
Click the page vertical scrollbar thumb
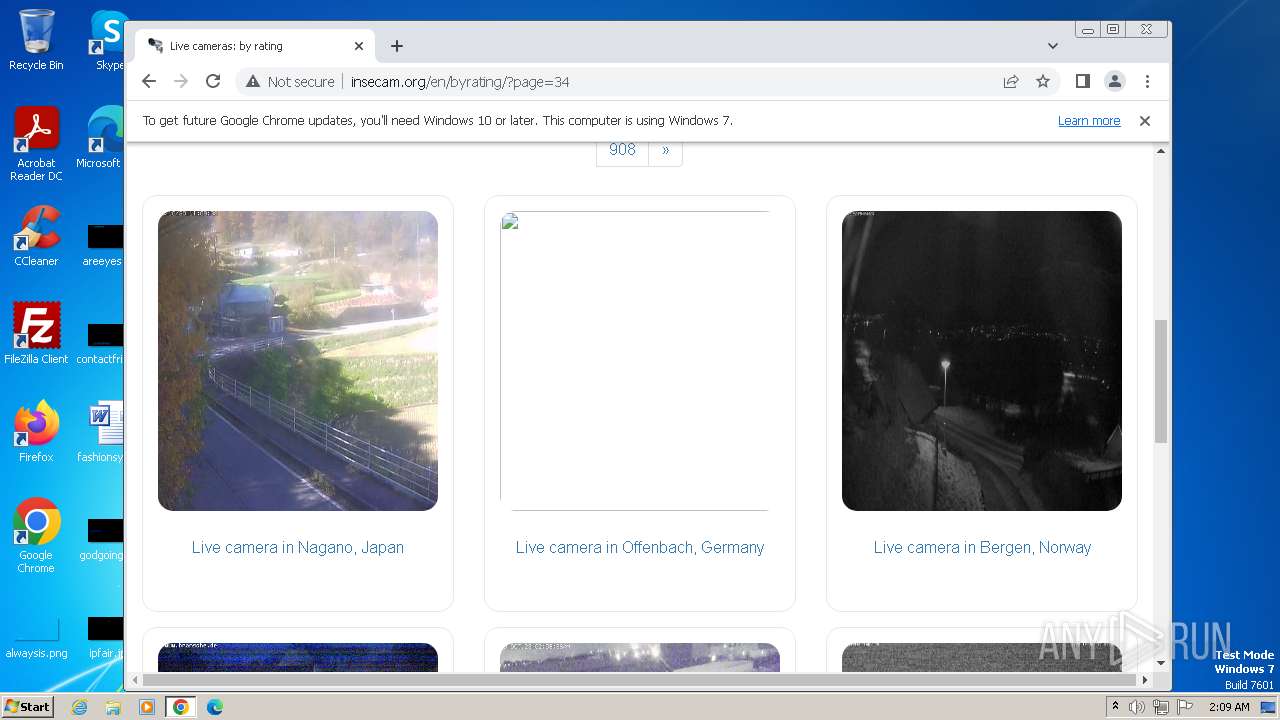[x=1161, y=381]
